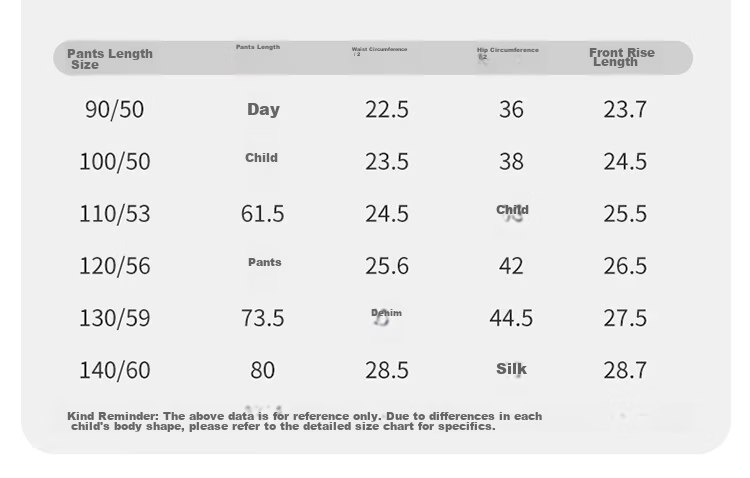Select the 100/50 size row label
750x478 pixels.
pos(114,162)
